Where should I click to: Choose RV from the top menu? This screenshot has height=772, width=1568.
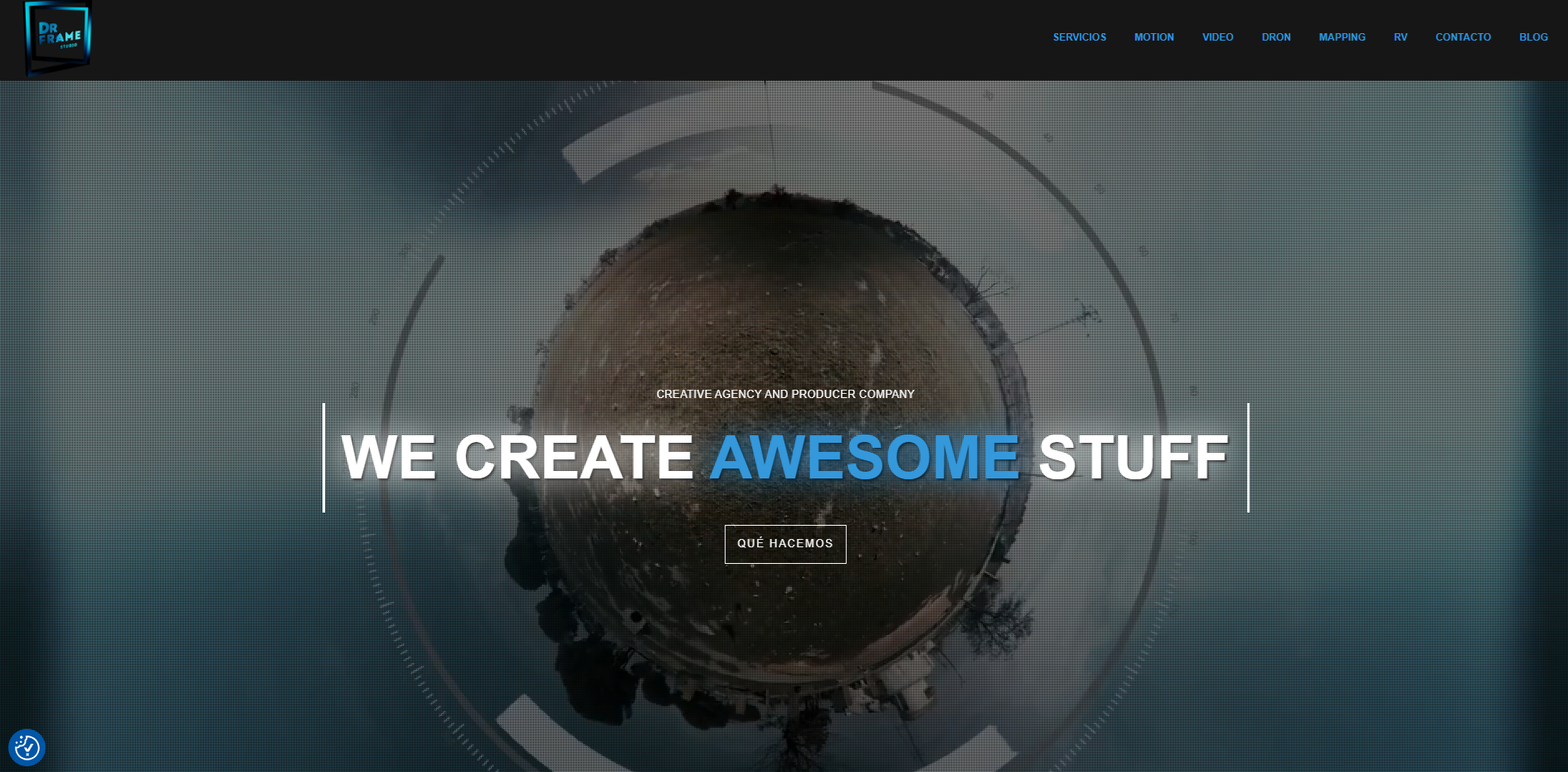point(1400,37)
